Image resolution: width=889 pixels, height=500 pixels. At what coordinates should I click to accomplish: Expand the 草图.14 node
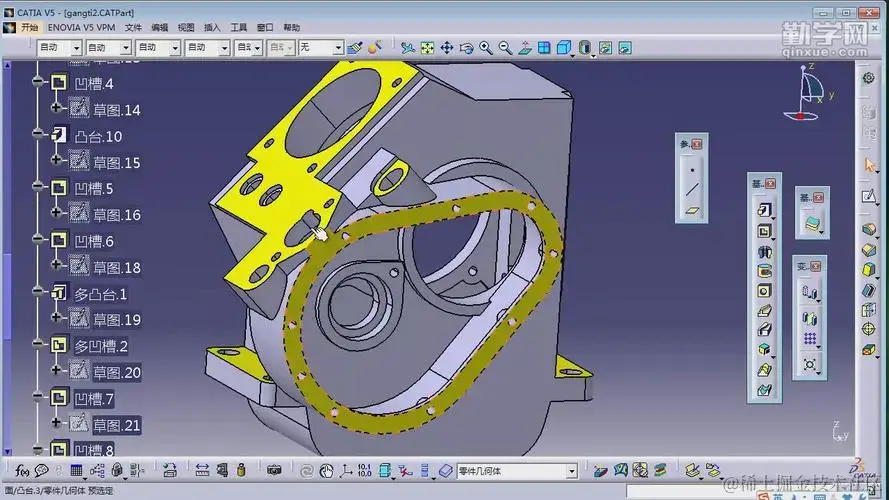coord(56,107)
